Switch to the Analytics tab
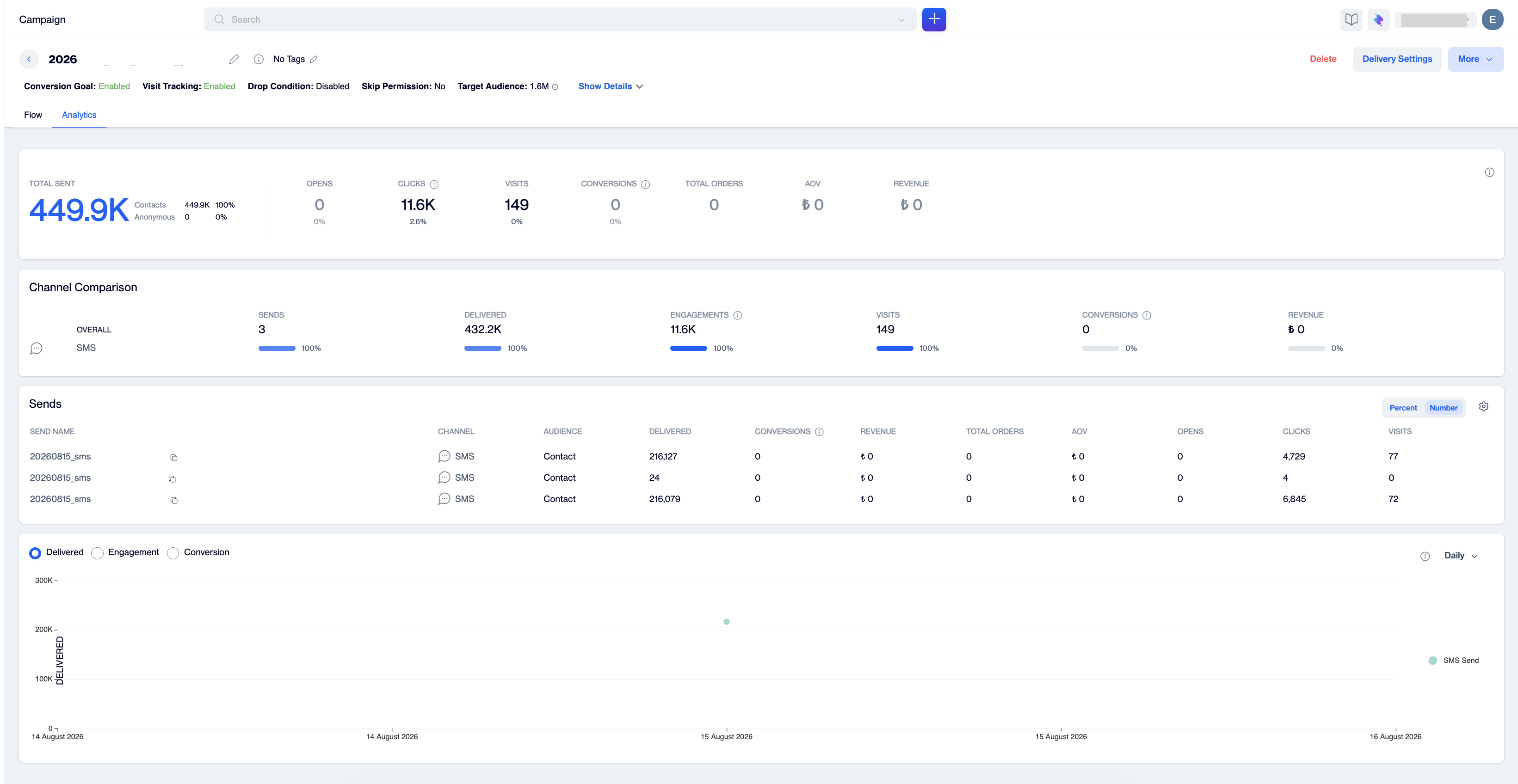 (79, 115)
